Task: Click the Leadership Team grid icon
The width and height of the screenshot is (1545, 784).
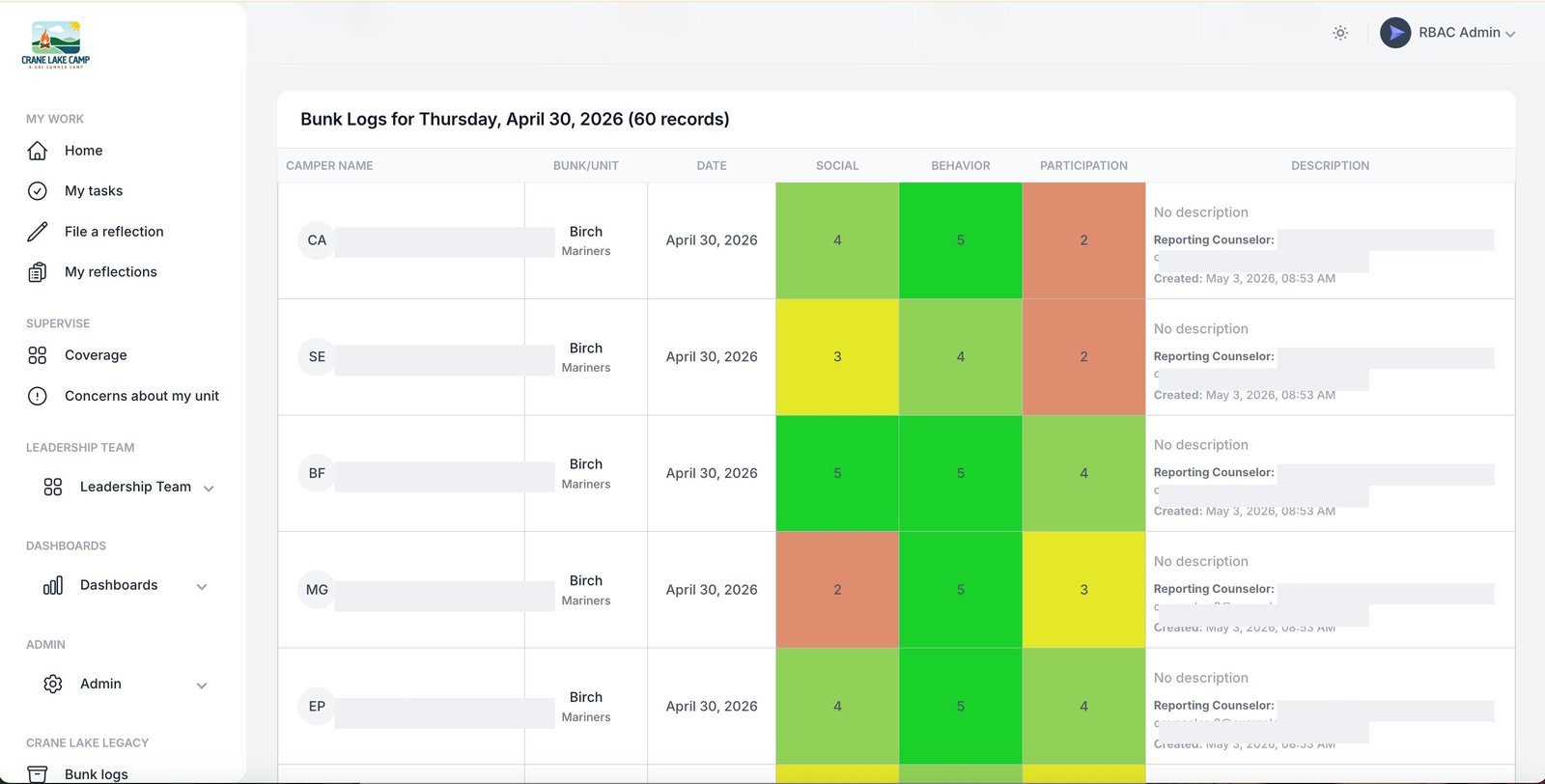Action: tap(53, 487)
